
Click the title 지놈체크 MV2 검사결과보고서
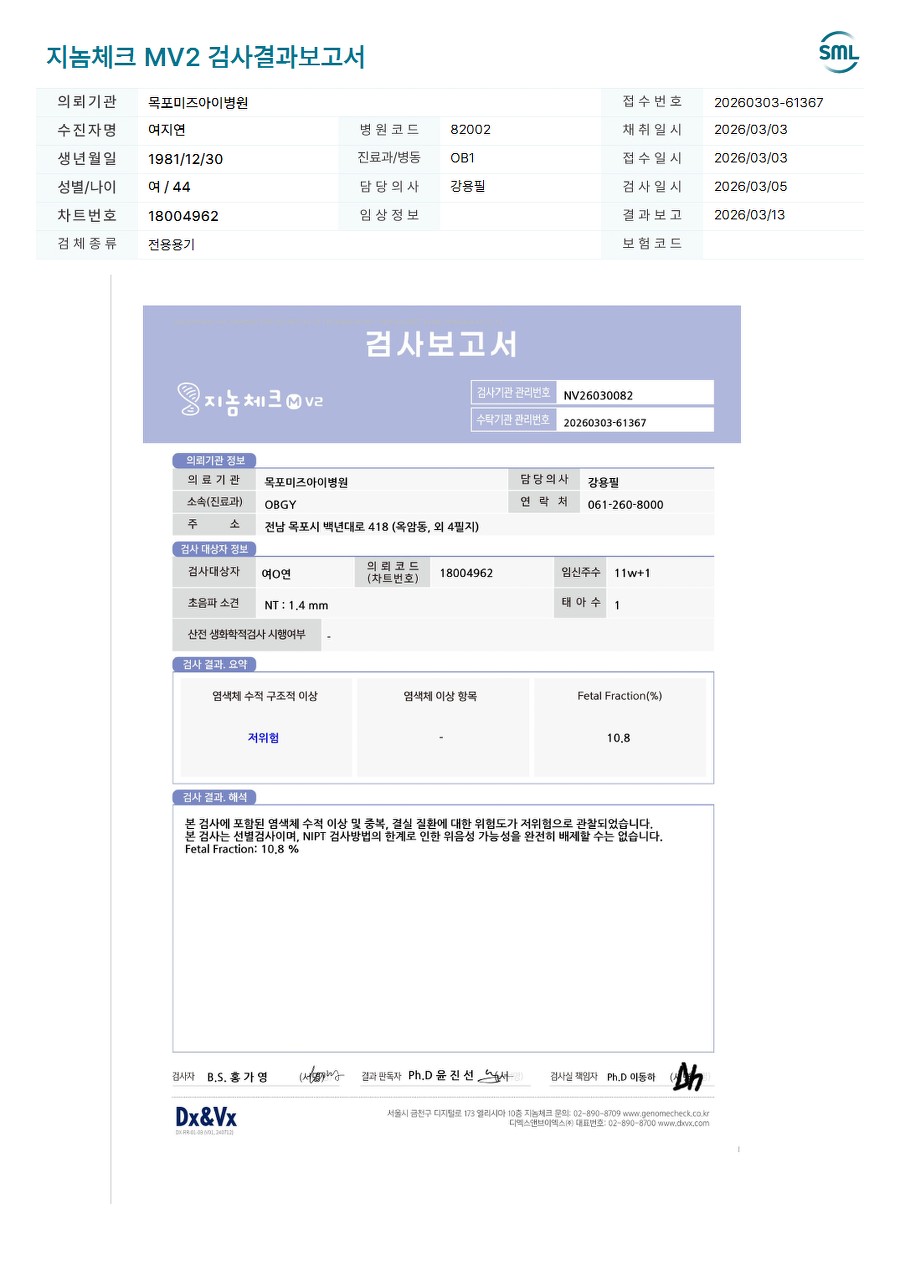coord(205,57)
